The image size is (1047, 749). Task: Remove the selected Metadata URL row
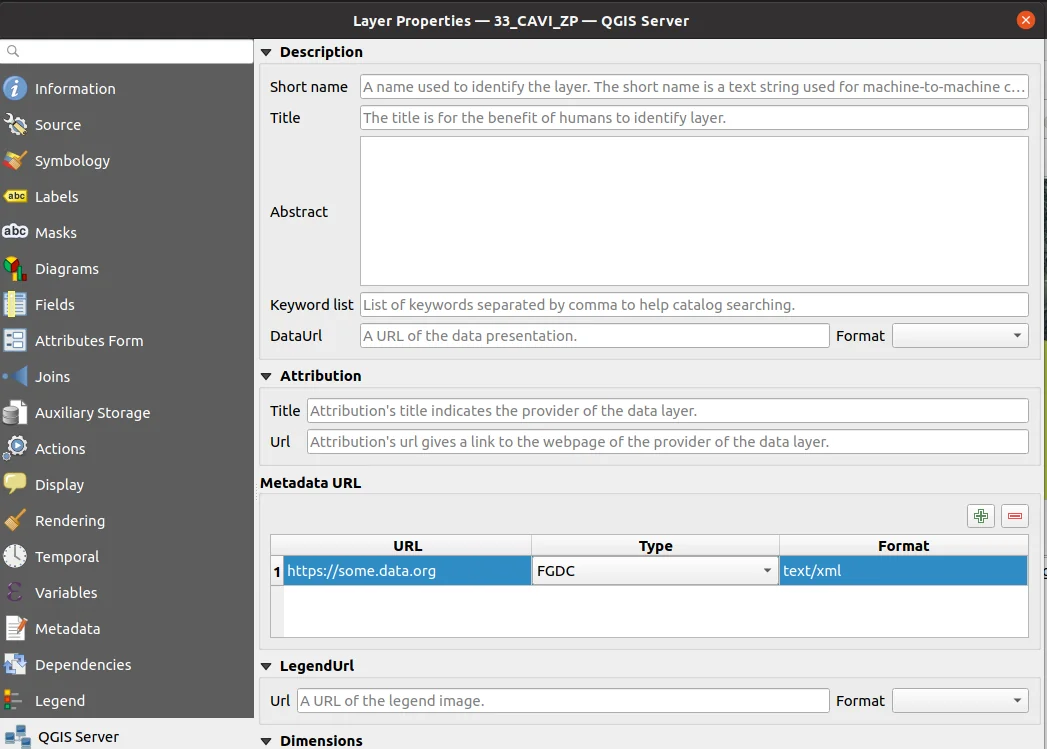coord(1015,516)
